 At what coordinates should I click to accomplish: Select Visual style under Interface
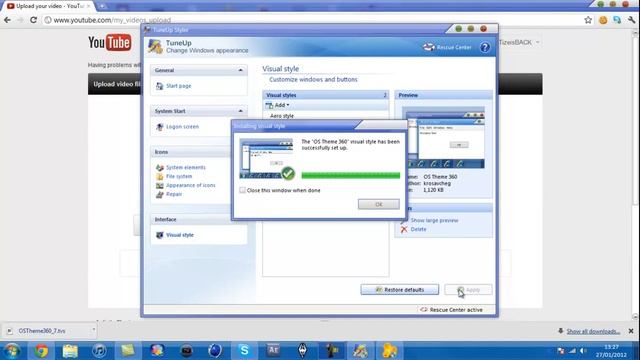pos(180,235)
